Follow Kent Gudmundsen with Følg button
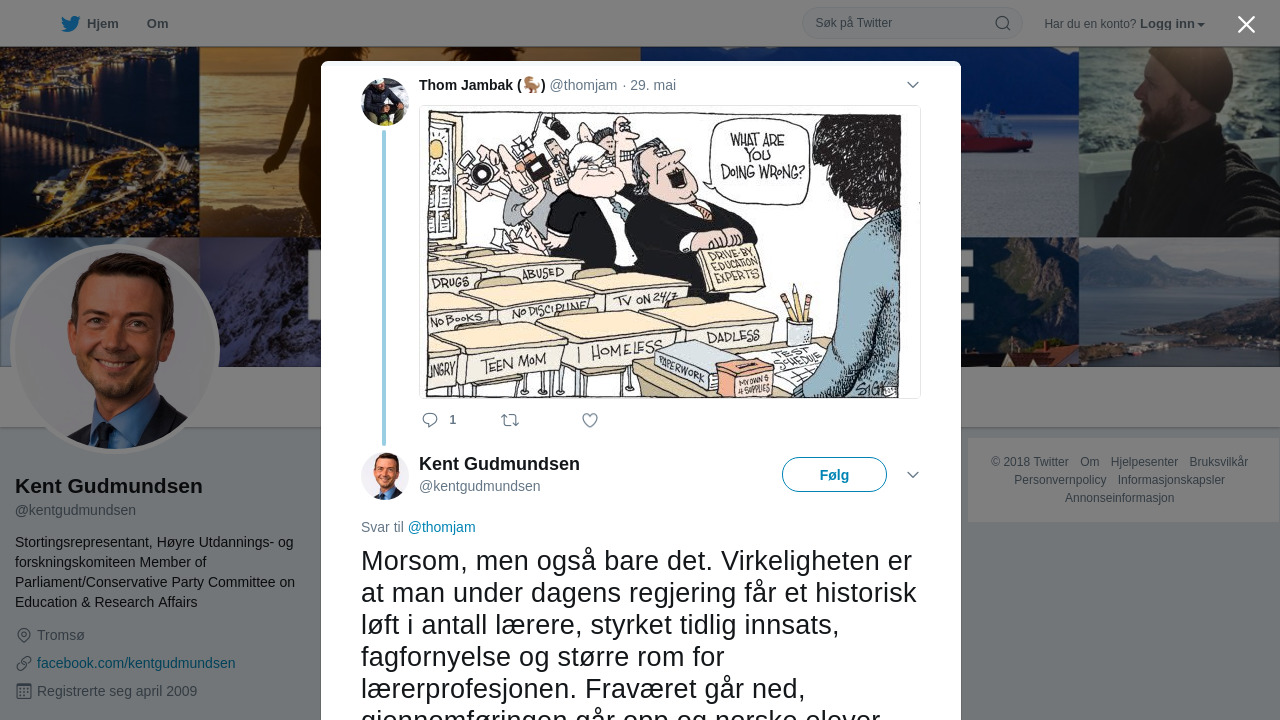The image size is (1280, 720). [834, 475]
